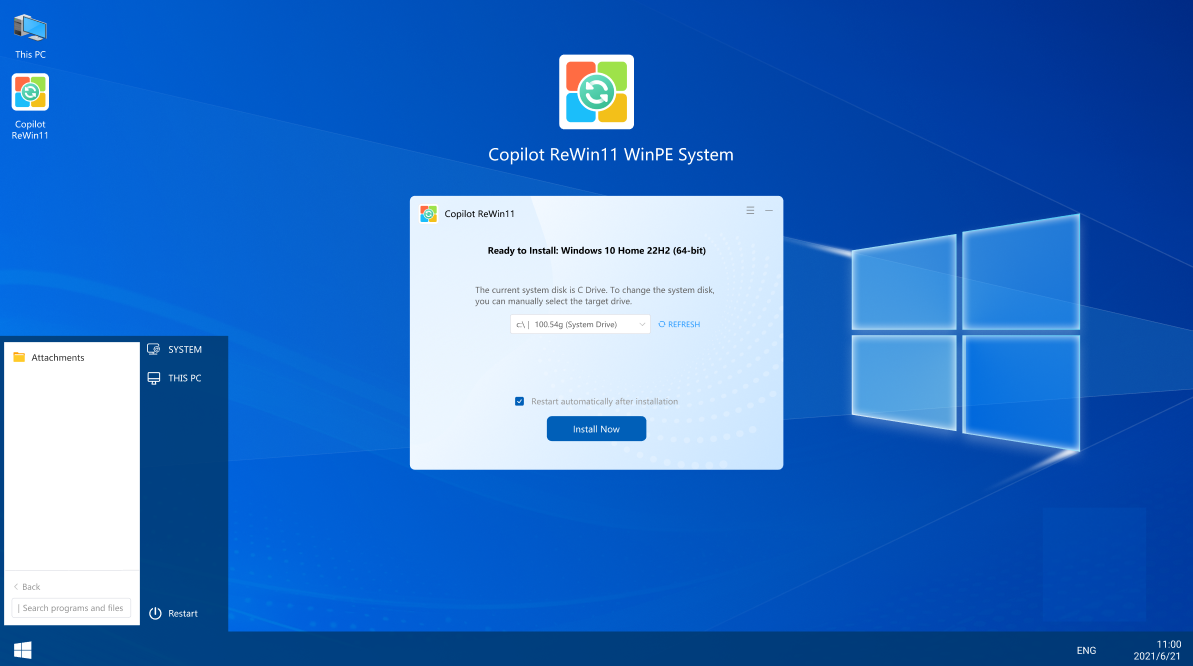Open This PC desktop icon
Screen dimensions: 1193x666
[x=30, y=28]
